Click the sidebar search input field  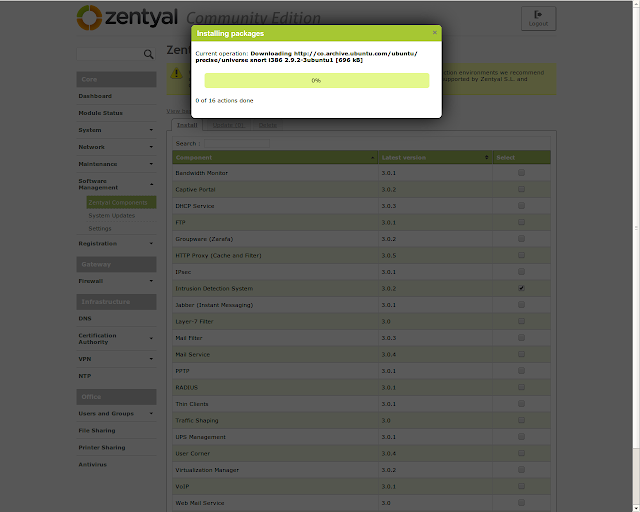(109, 54)
